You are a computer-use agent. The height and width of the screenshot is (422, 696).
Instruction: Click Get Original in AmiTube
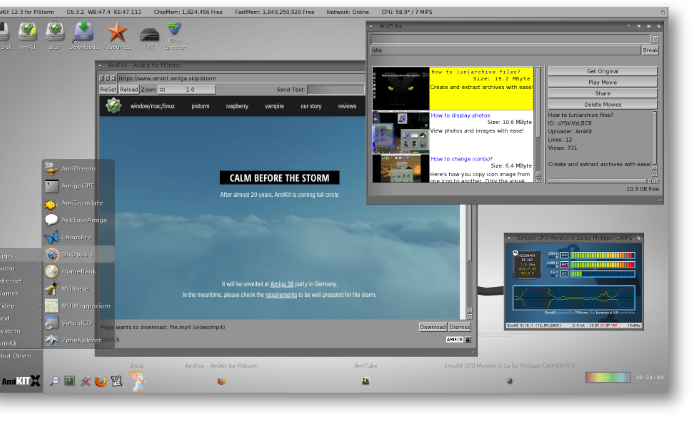pyautogui.click(x=602, y=71)
